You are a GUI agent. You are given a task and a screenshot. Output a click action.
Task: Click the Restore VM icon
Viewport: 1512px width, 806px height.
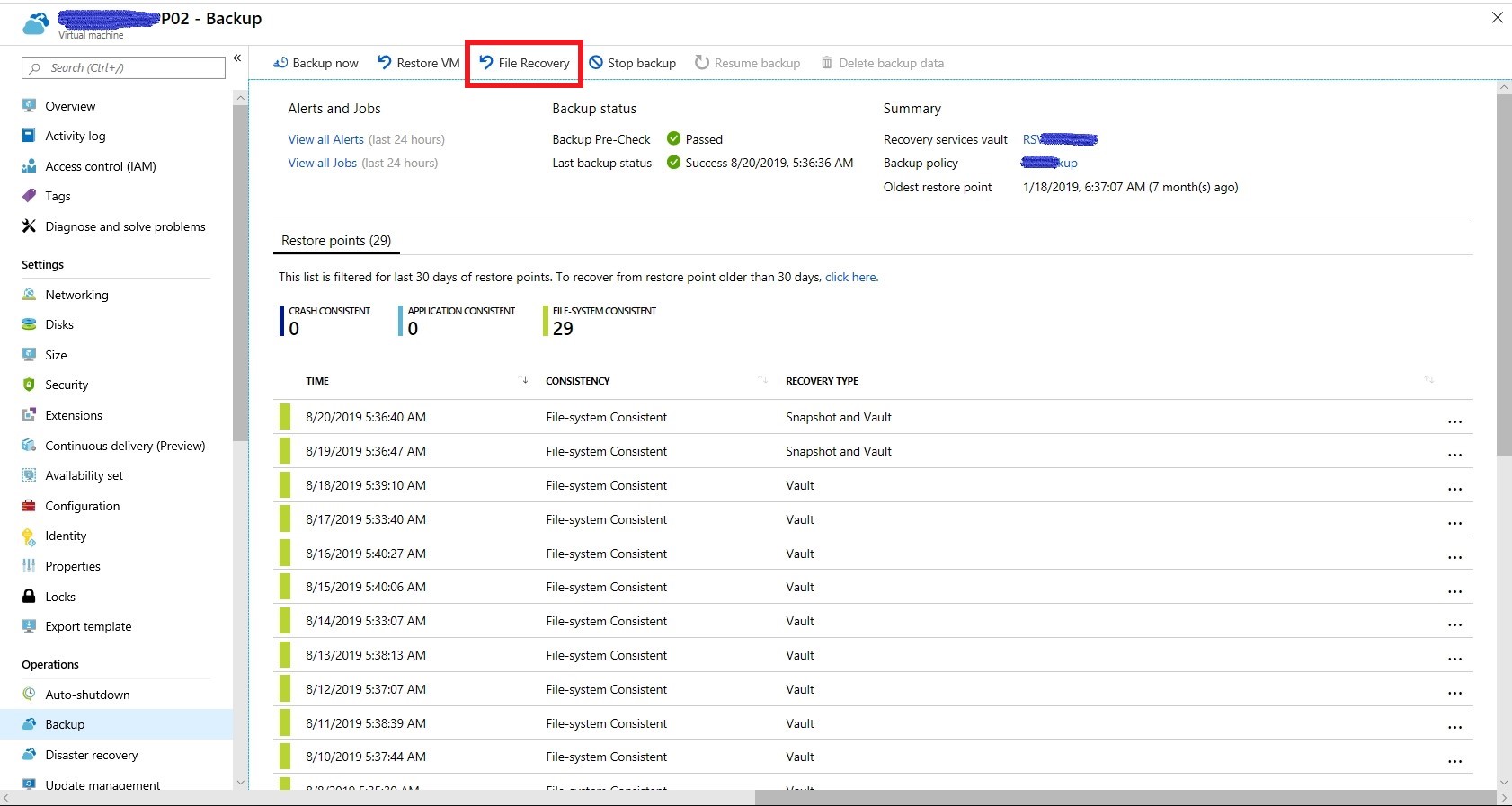[x=385, y=63]
